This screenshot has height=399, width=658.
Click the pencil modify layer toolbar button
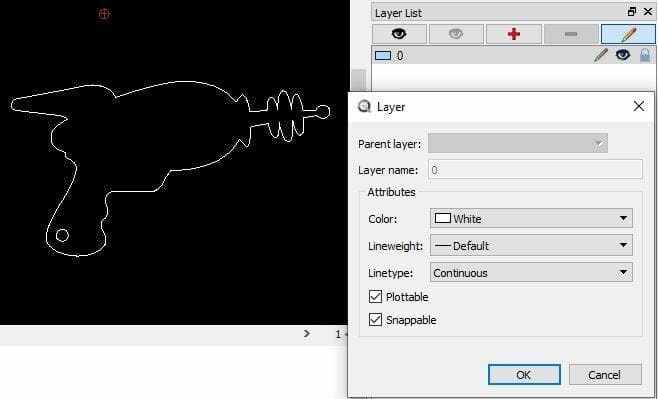click(628, 34)
